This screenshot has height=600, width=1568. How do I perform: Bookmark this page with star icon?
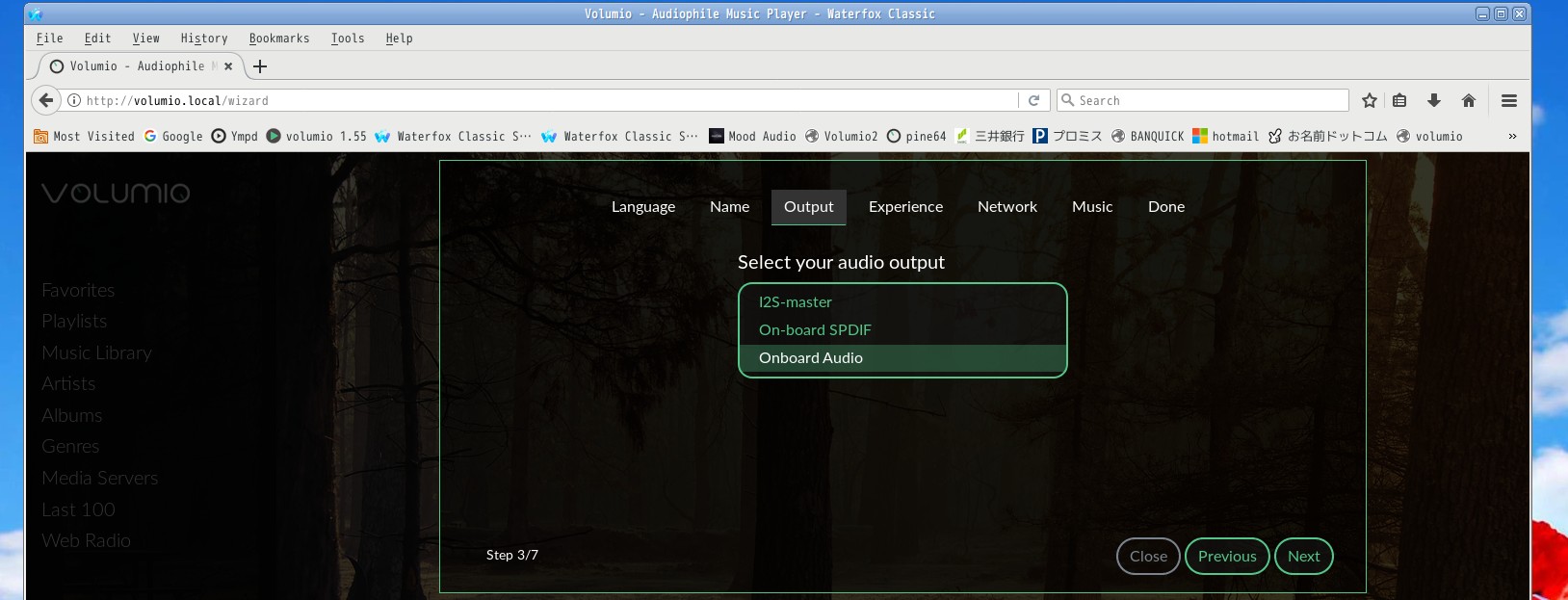pos(1369,100)
